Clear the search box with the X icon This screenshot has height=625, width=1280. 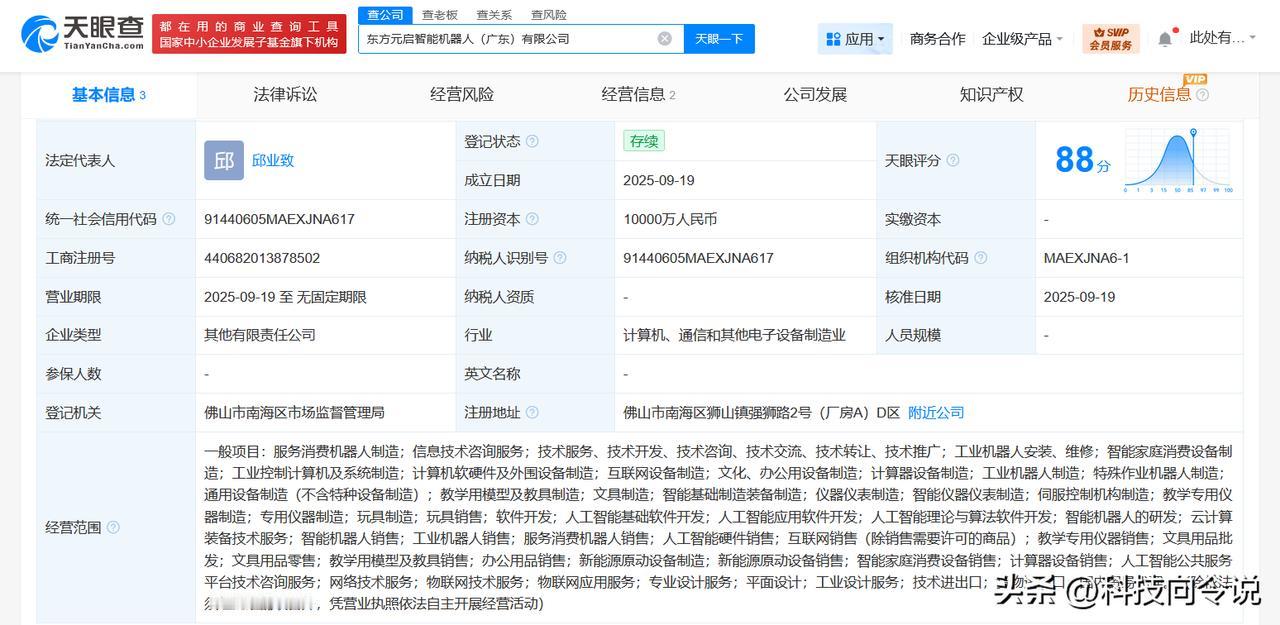664,39
